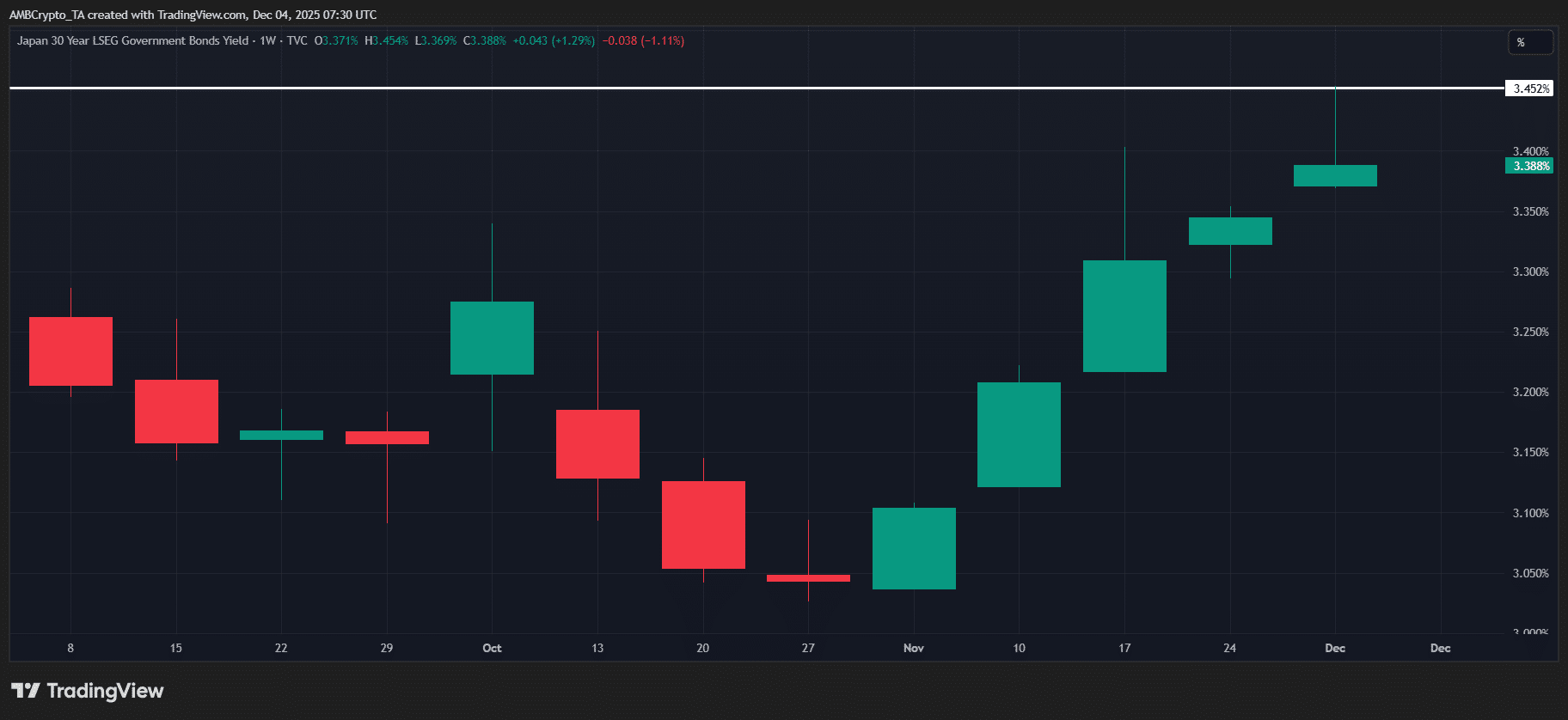Click the 3.200% level on price axis

click(x=1530, y=392)
